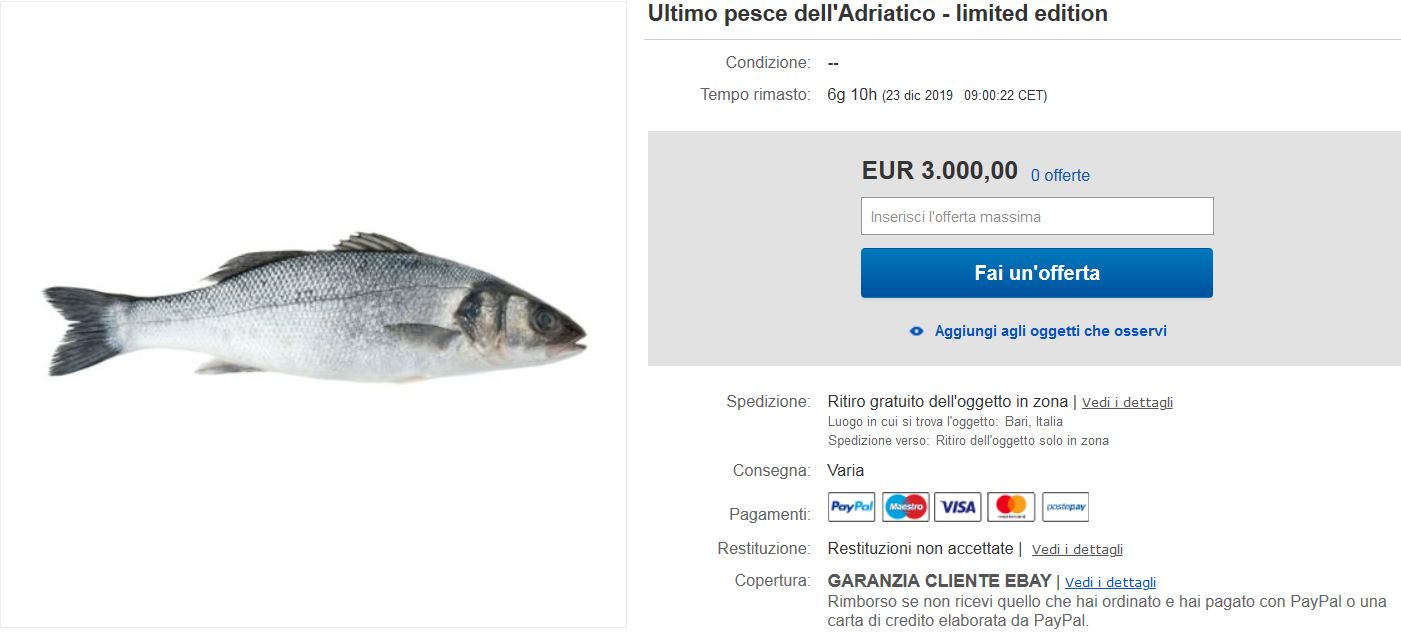Click the Mastercard logo icon
This screenshot has width=1401, height=632.
point(1011,507)
